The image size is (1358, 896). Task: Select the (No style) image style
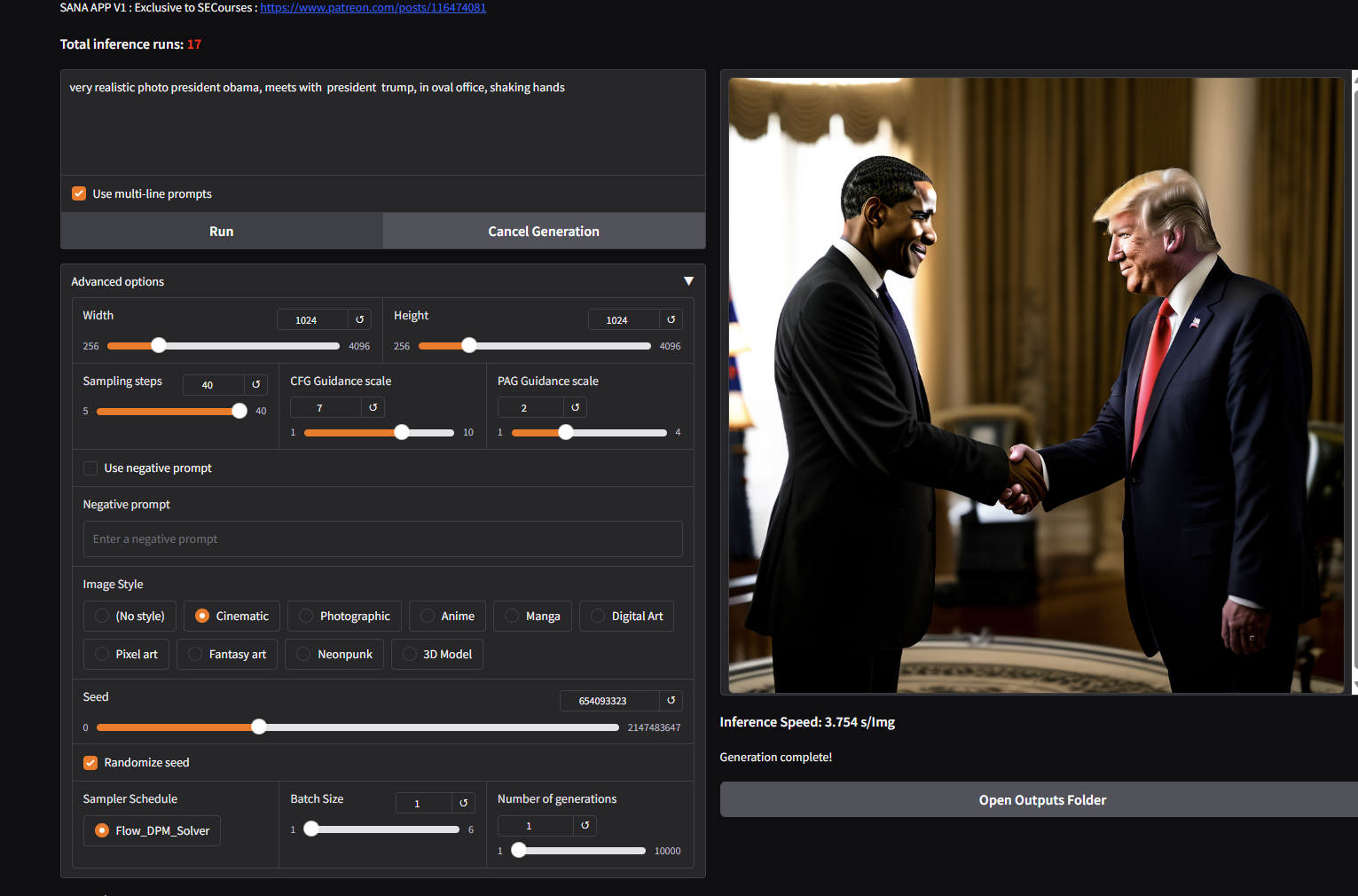pos(130,616)
